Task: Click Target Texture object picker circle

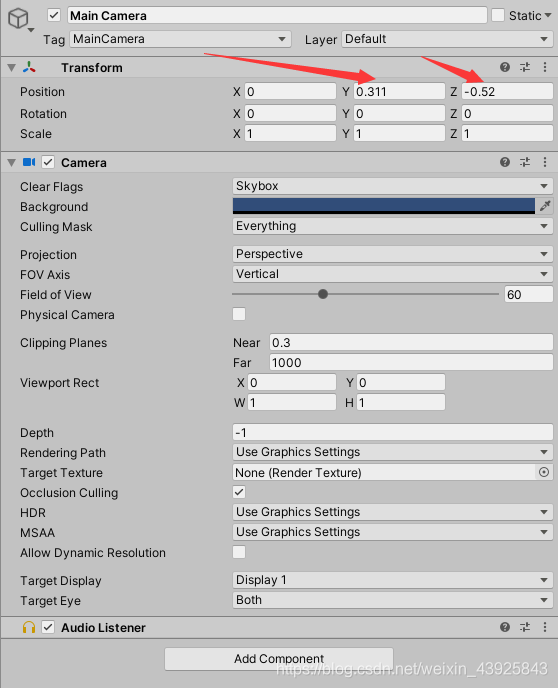Action: click(544, 472)
